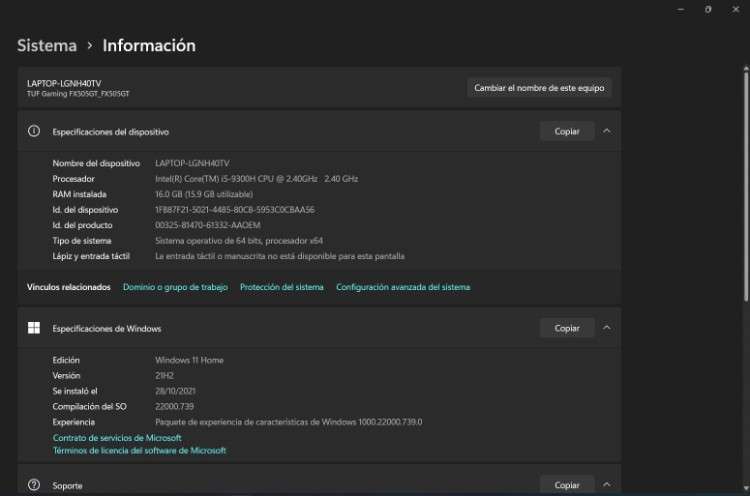Click the TUF Gaming FX505GT_FX505GT model text
The width and height of the screenshot is (750, 496).
(78, 94)
